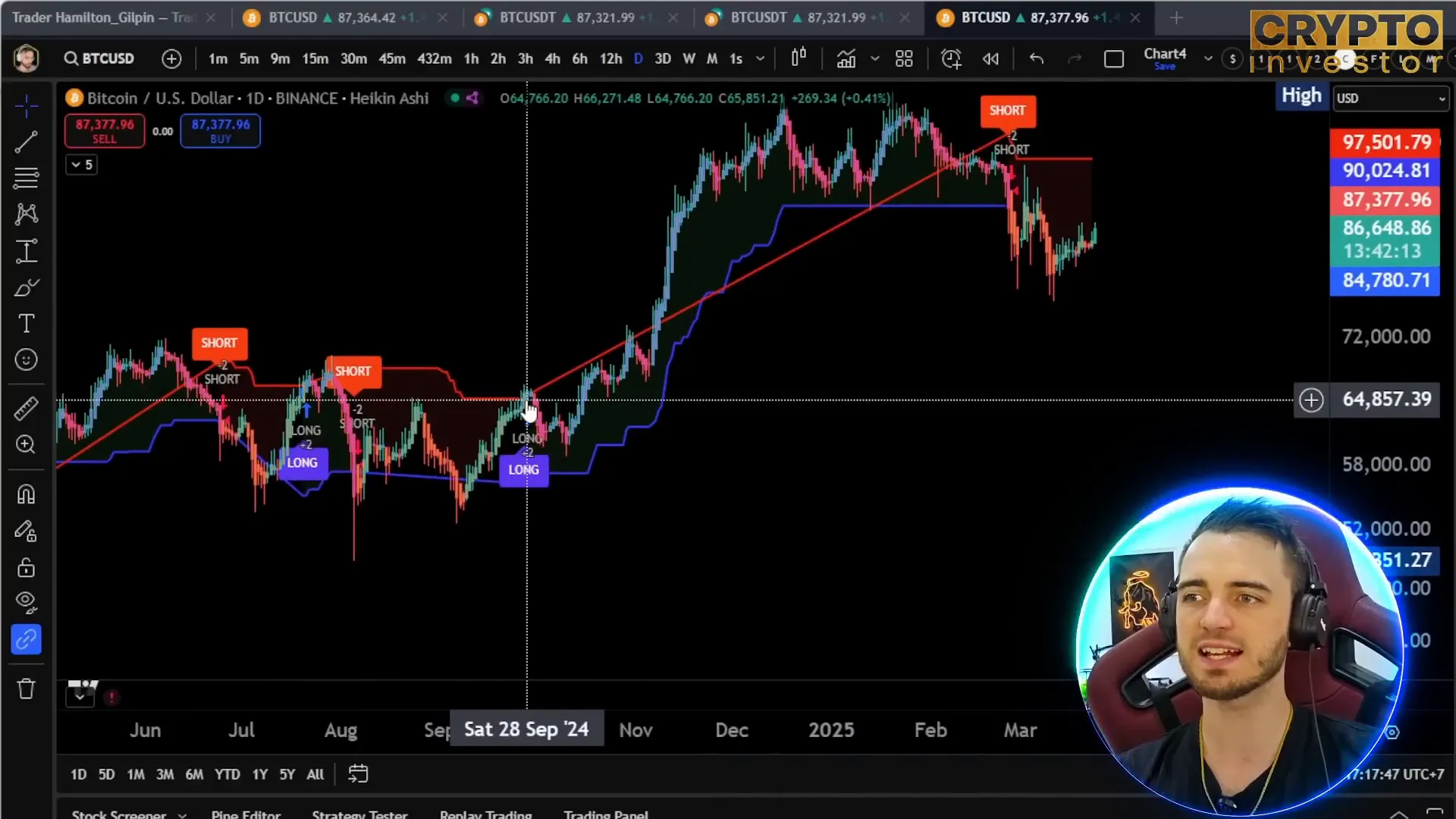Click the 87,377.96 BUY button
This screenshot has height=819, width=1456.
[x=221, y=130]
